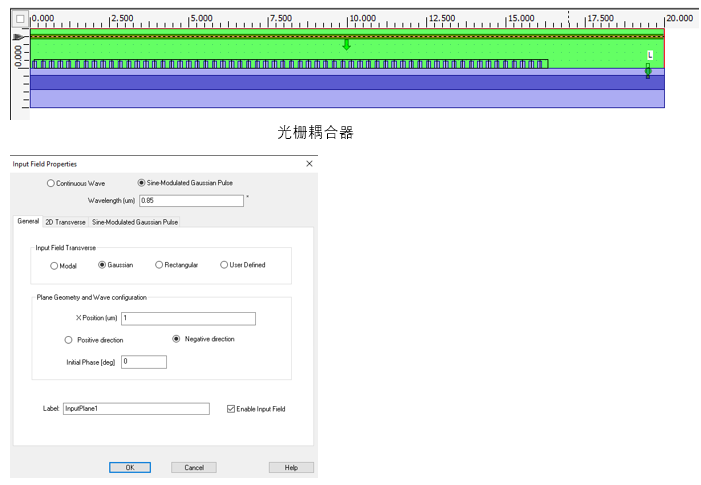
Task: Click the arrow marker on the vertical ruler
Action: tap(19, 37)
